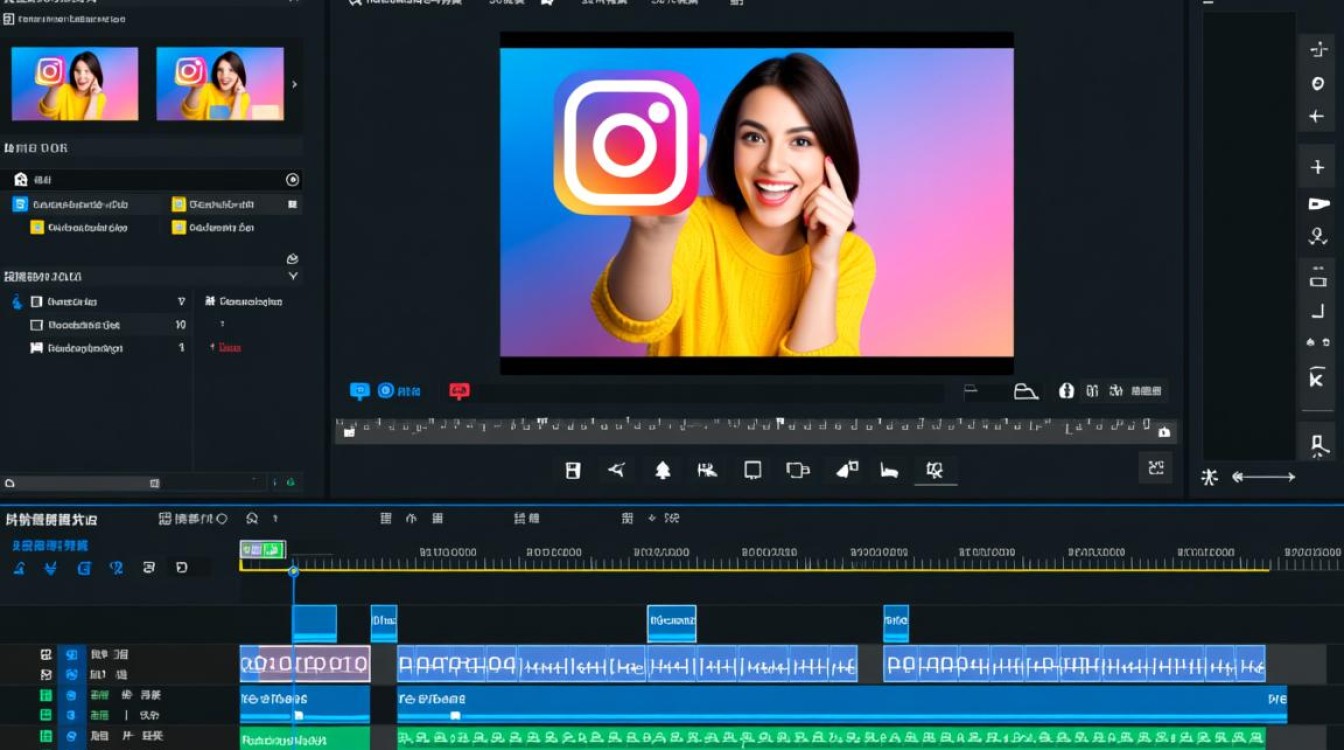
Task: Select the first media thumbnail in the bin
Action: 75,84
